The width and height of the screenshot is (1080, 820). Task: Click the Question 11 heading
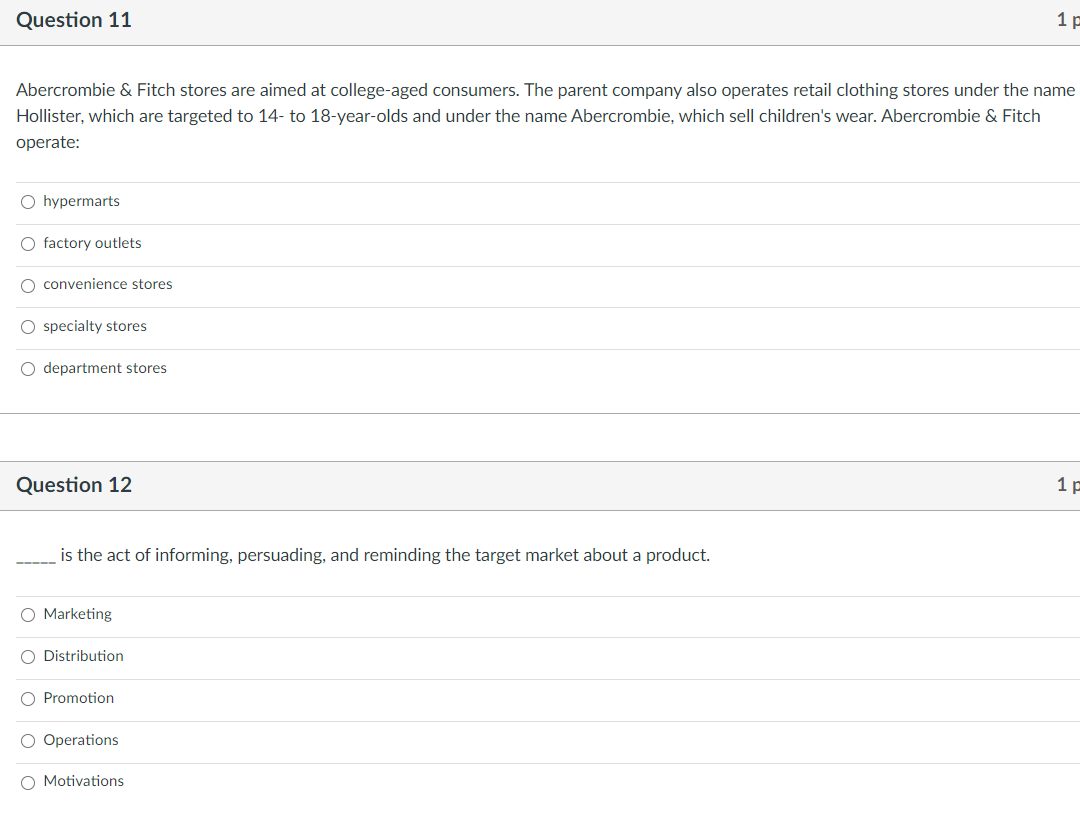[74, 20]
